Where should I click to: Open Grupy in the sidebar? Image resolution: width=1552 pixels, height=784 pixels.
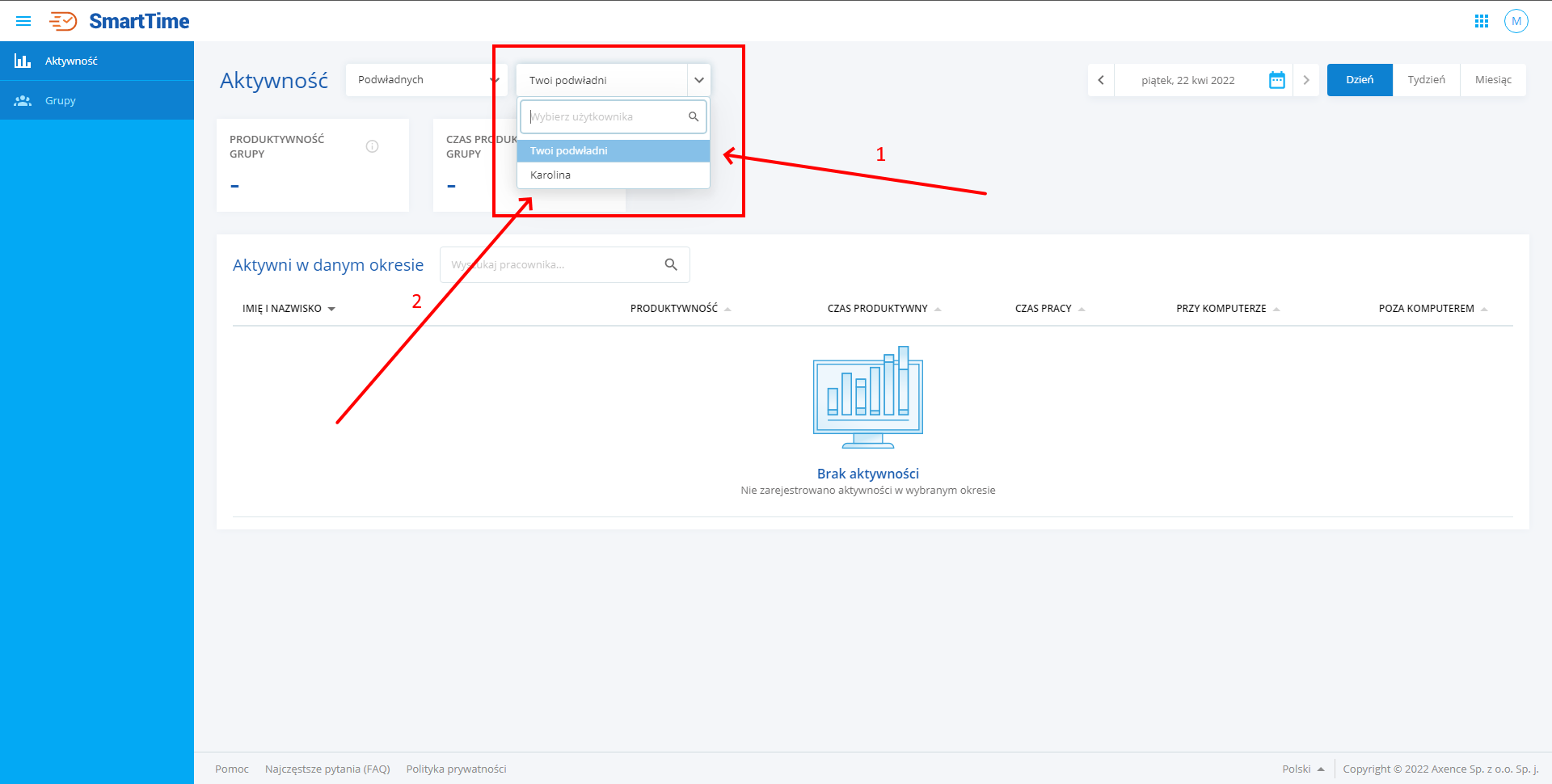(x=60, y=101)
